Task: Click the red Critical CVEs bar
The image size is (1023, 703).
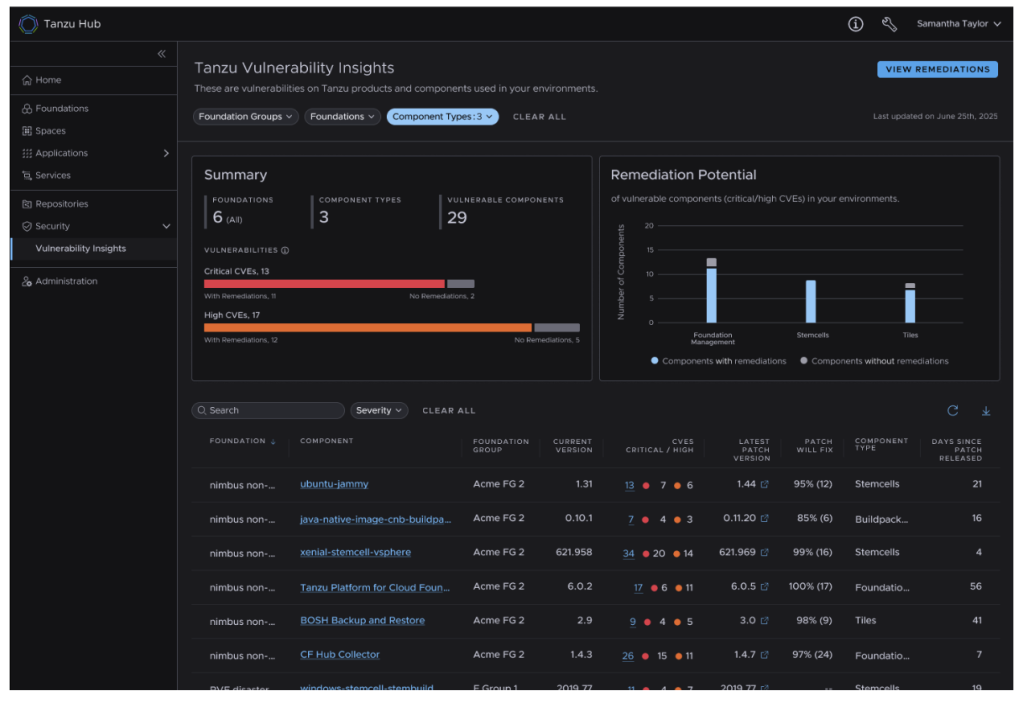Action: pos(324,284)
